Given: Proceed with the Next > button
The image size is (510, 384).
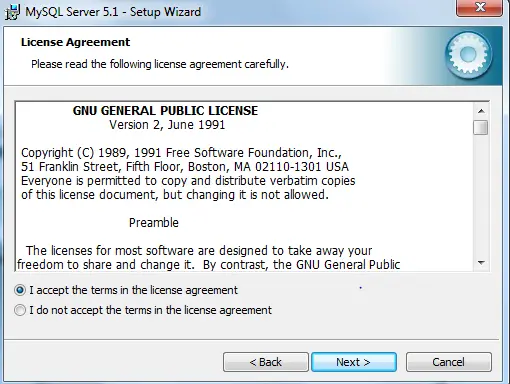Looking at the screenshot, I should tap(354, 362).
